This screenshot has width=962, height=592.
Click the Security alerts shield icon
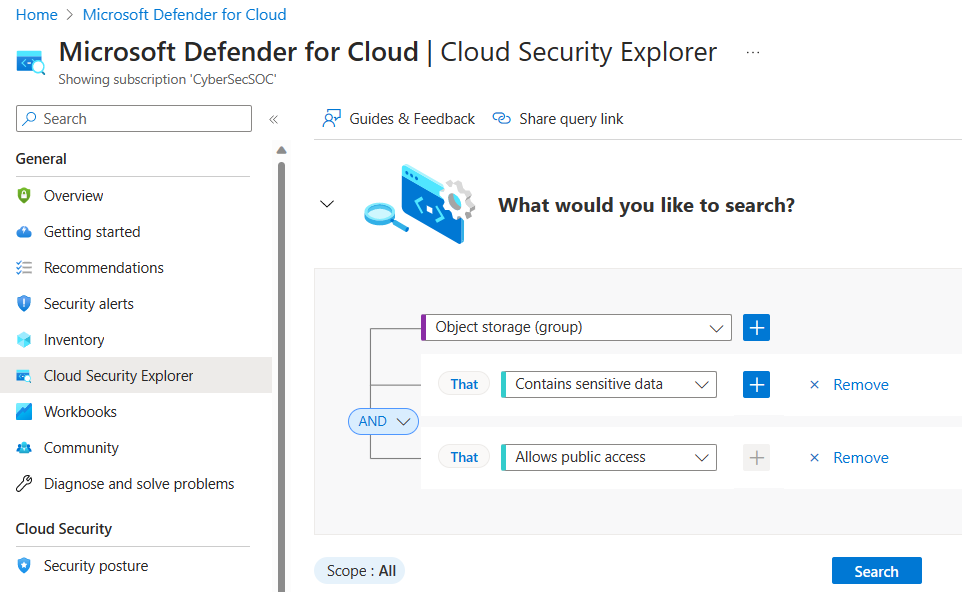tap(24, 304)
